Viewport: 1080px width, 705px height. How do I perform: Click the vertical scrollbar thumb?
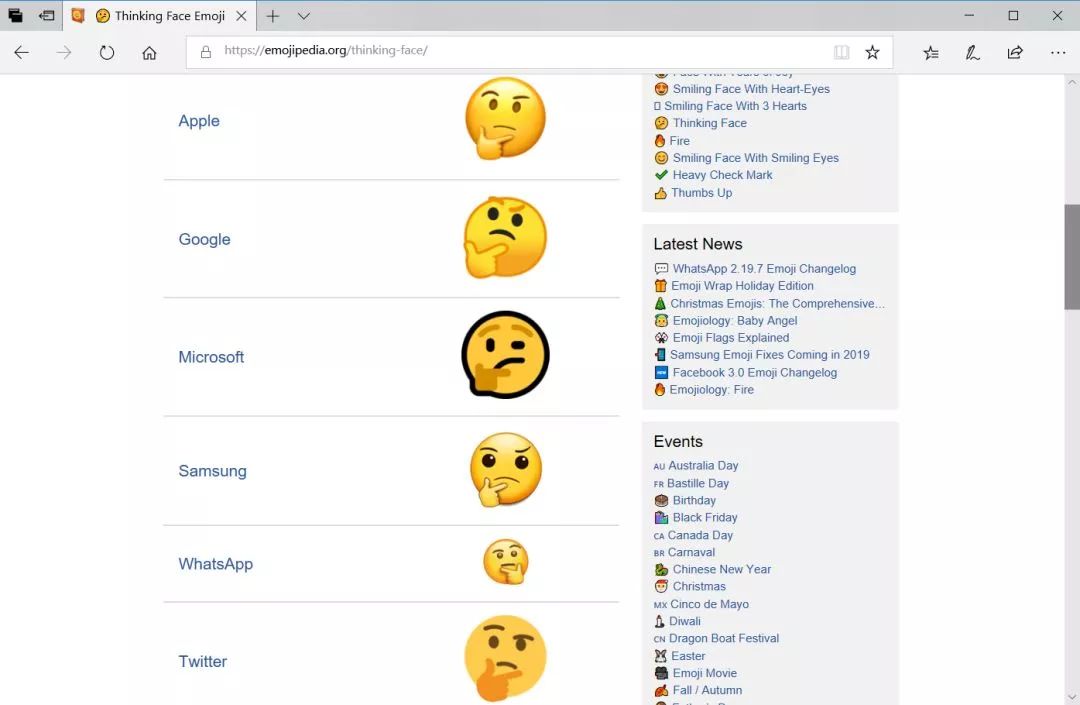(1072, 257)
